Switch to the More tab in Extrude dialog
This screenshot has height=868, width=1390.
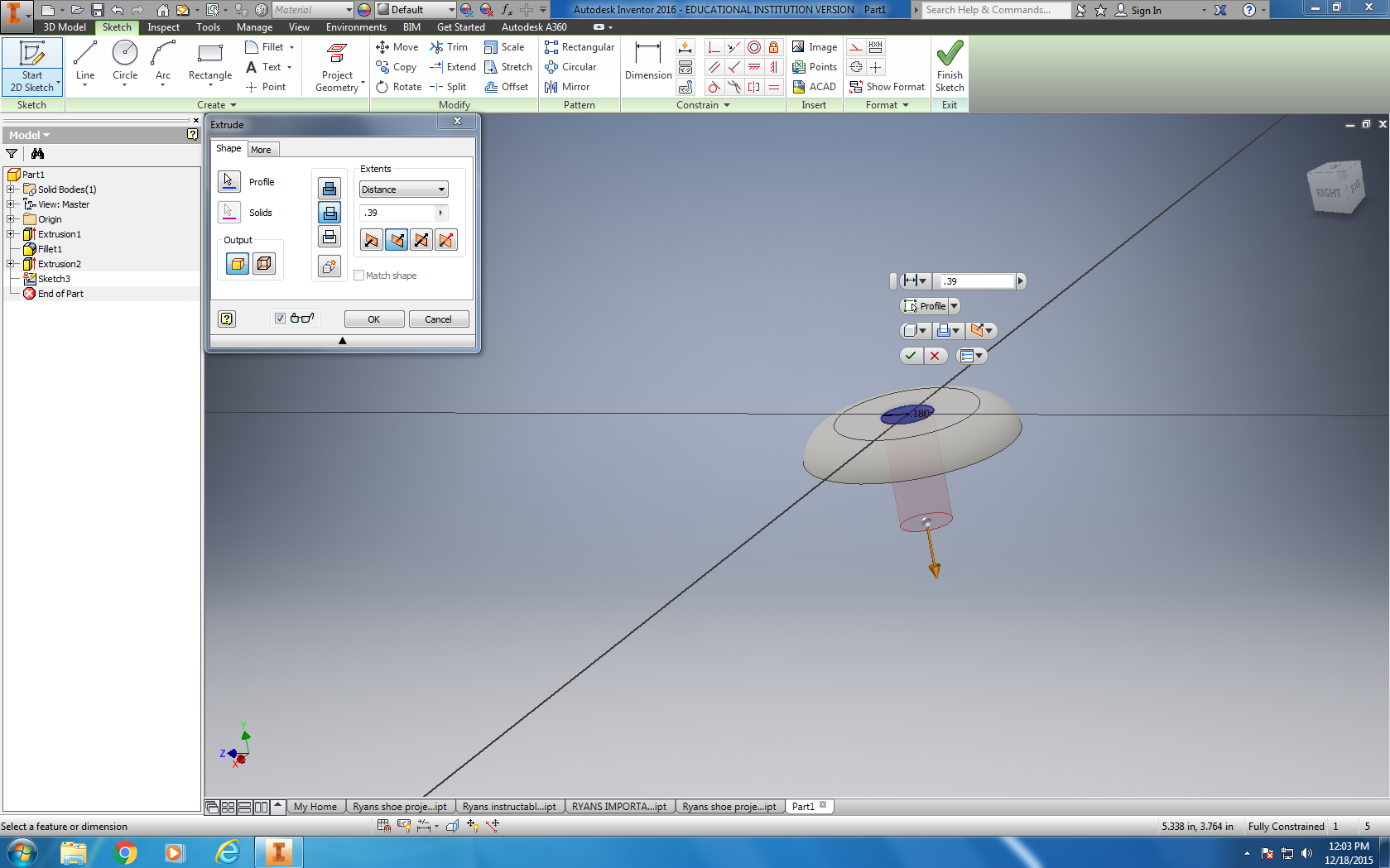[262, 150]
